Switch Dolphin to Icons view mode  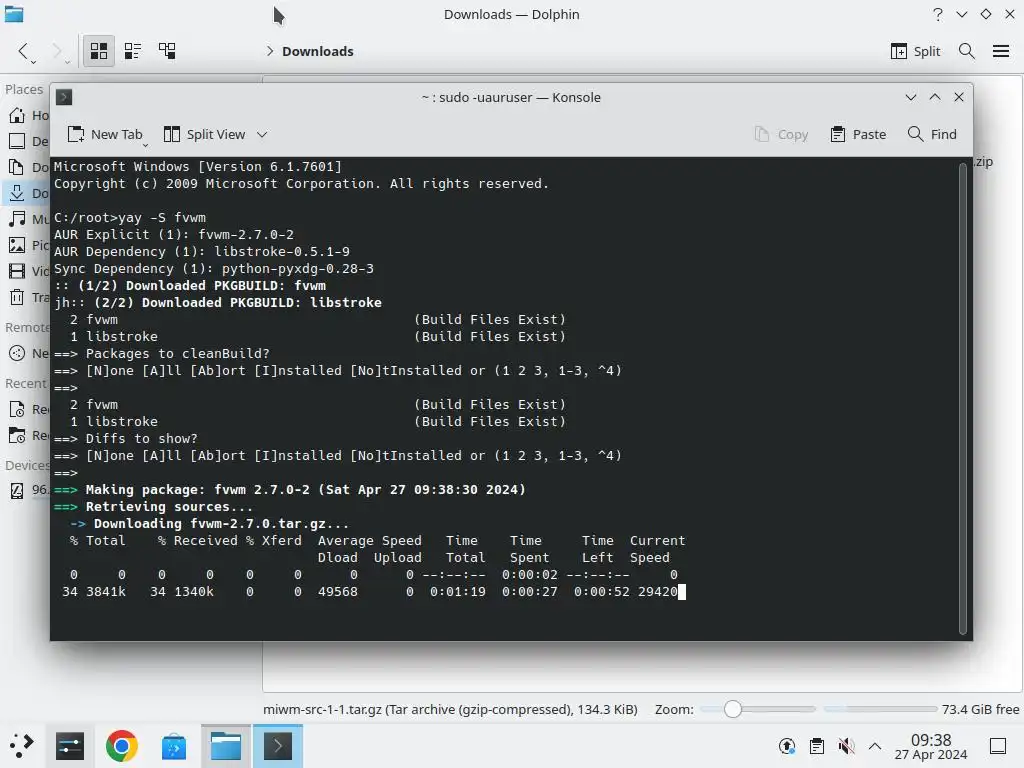point(99,51)
